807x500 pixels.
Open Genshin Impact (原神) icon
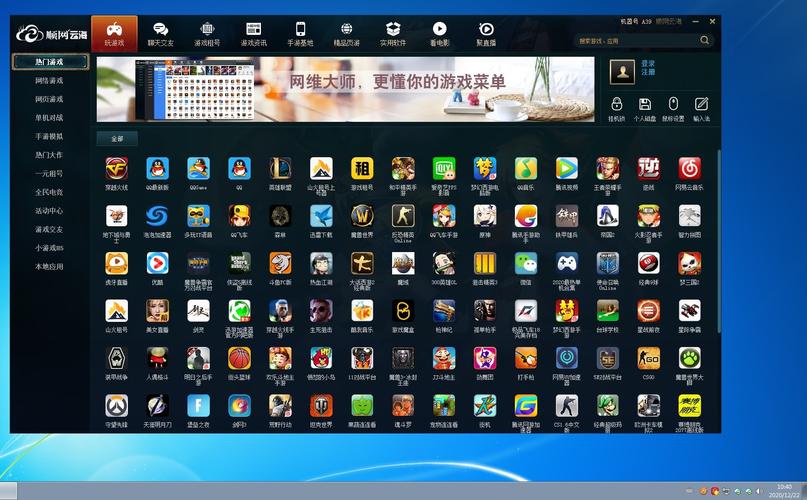485,216
